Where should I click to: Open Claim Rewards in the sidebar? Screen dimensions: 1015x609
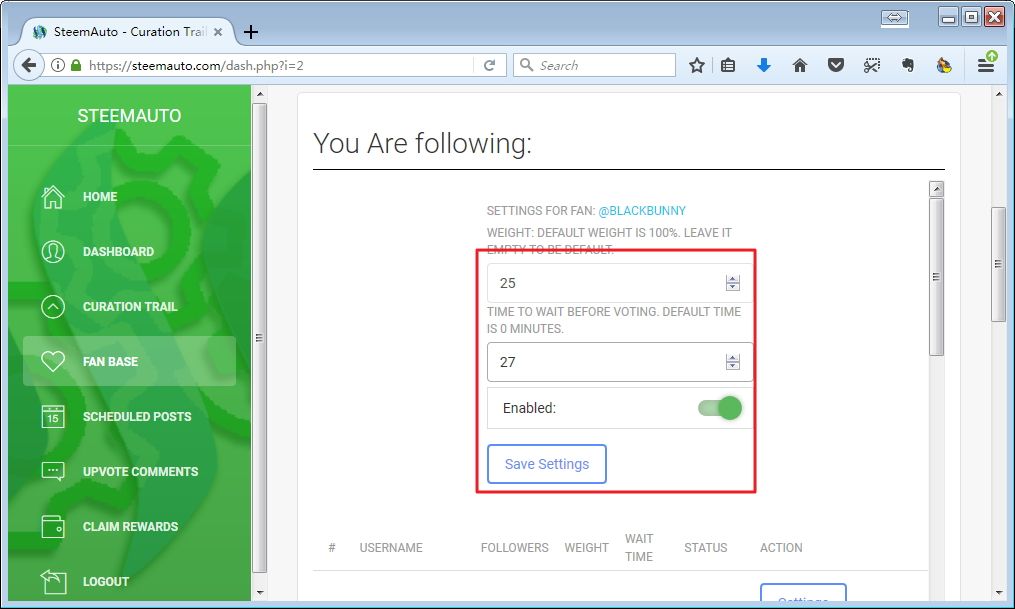(129, 526)
